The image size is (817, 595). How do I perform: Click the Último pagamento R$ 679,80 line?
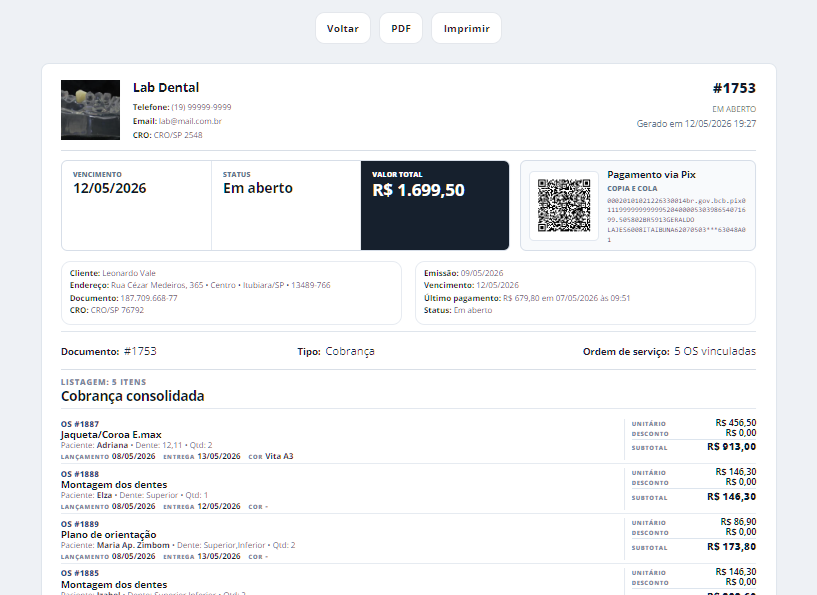(527, 298)
